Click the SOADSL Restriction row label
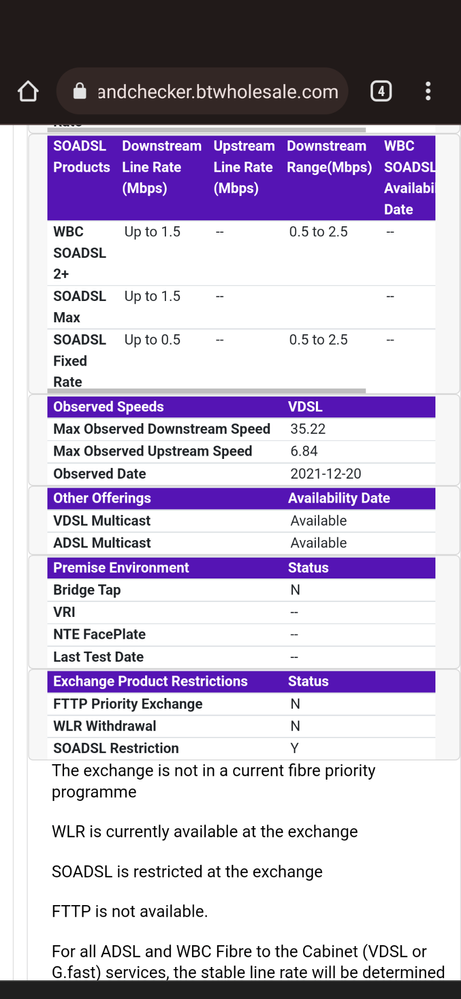461x999 pixels. 116,748
